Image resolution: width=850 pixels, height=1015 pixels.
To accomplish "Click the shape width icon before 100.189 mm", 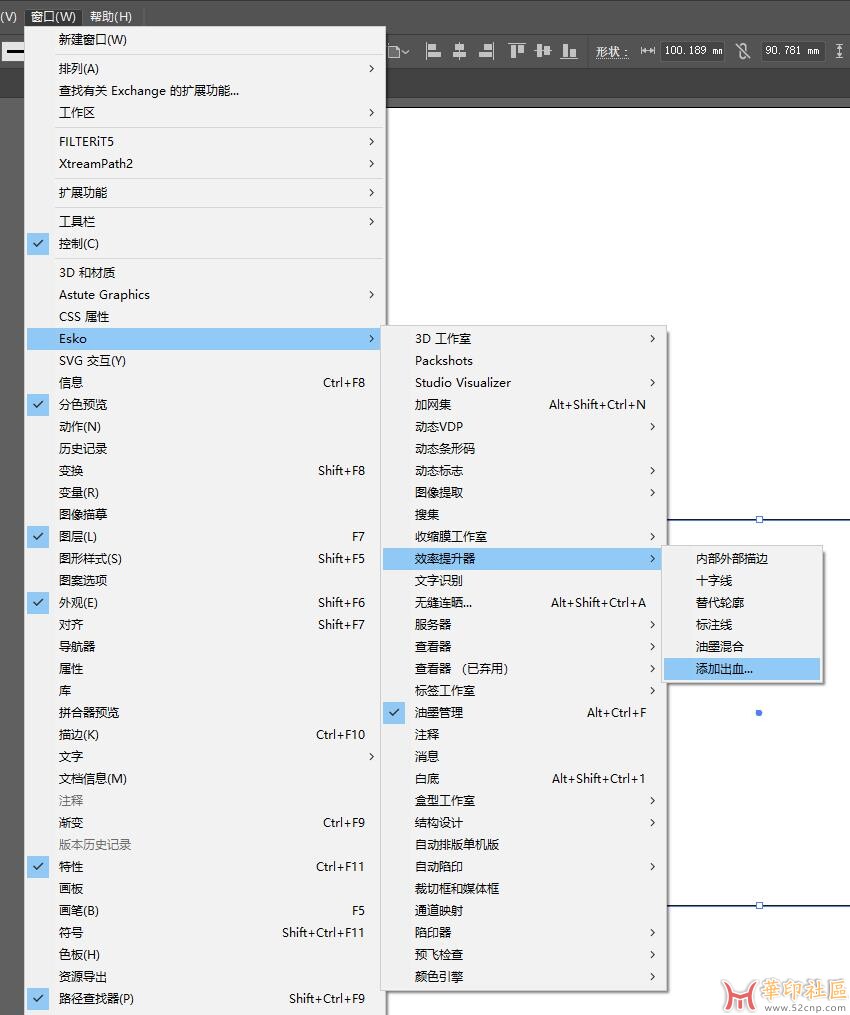I will click(x=647, y=50).
